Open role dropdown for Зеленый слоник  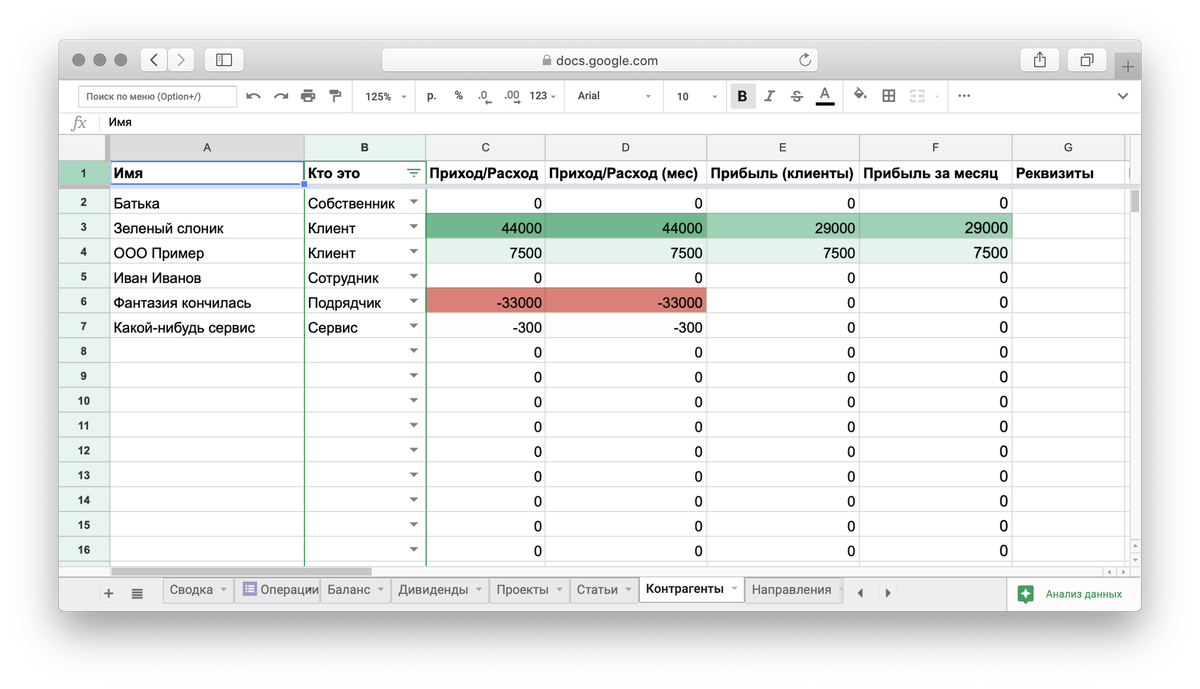click(413, 228)
